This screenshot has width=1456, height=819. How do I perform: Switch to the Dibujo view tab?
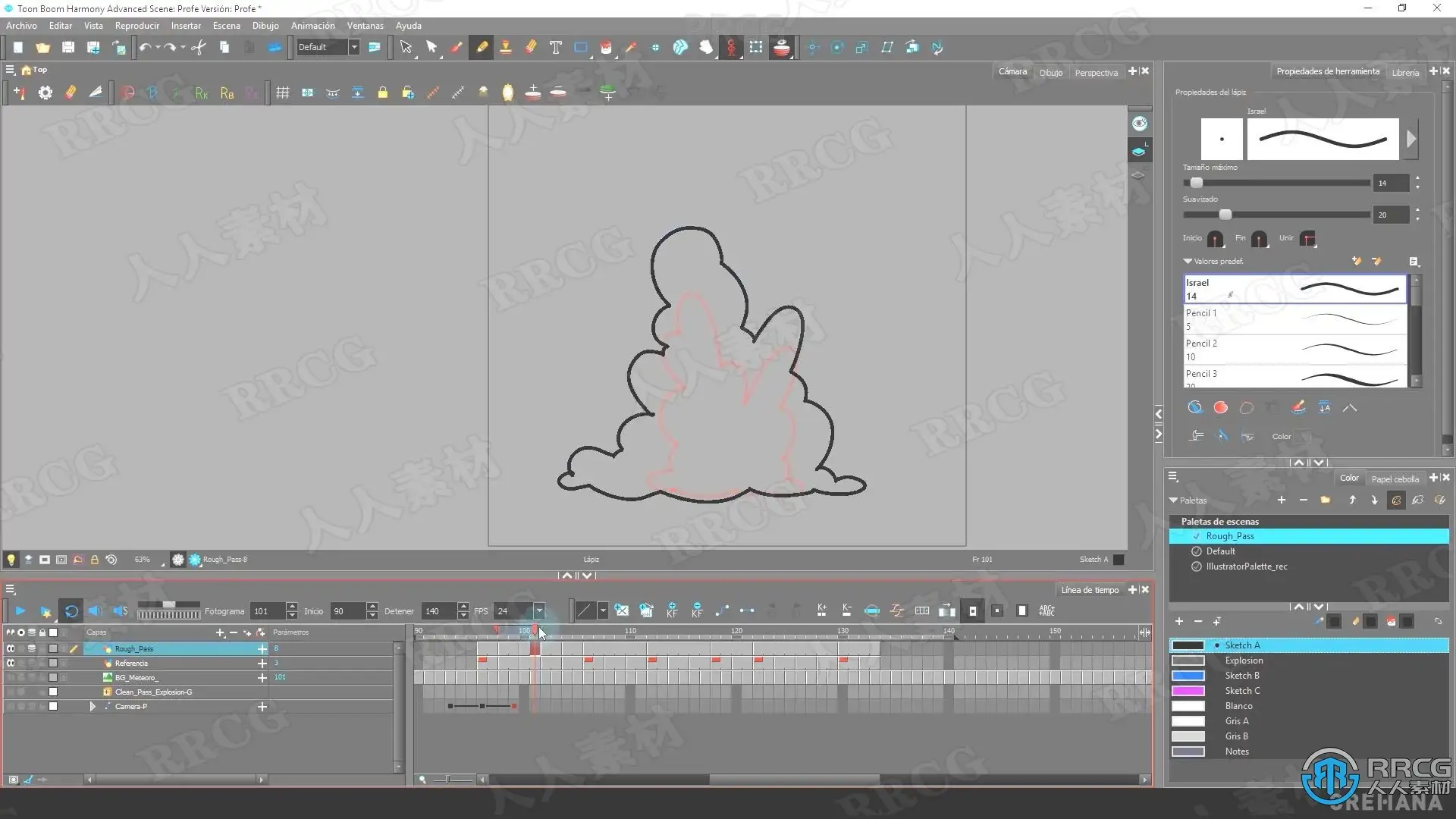pos(1050,73)
